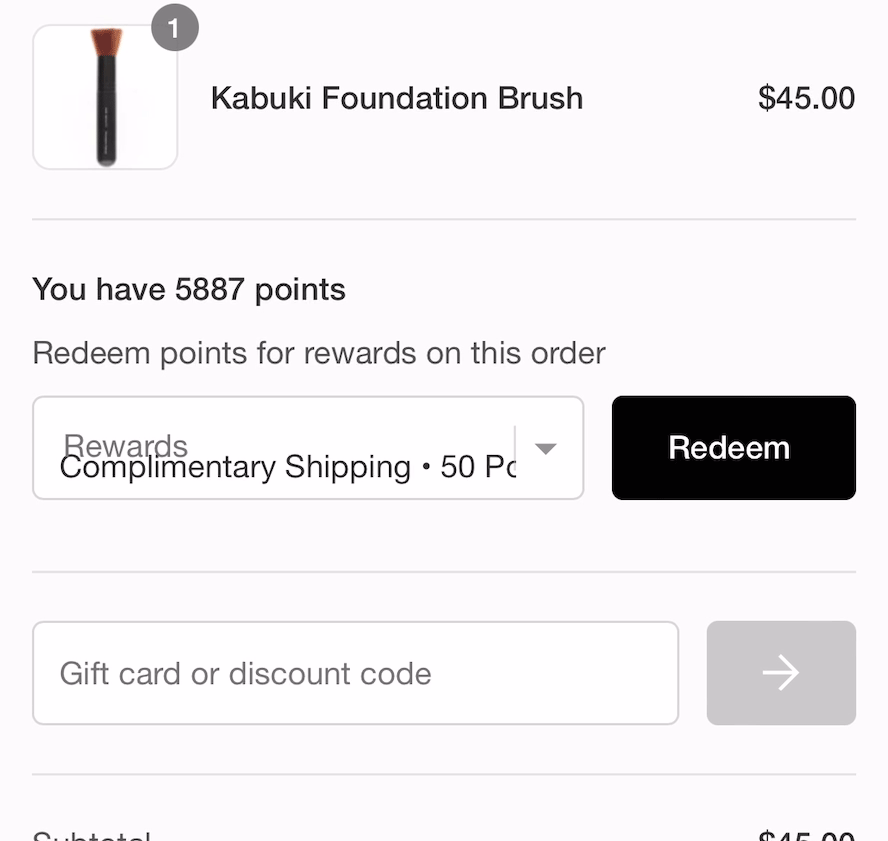
Task: Click the Kabuki Foundation Brush product name
Action: [396, 98]
